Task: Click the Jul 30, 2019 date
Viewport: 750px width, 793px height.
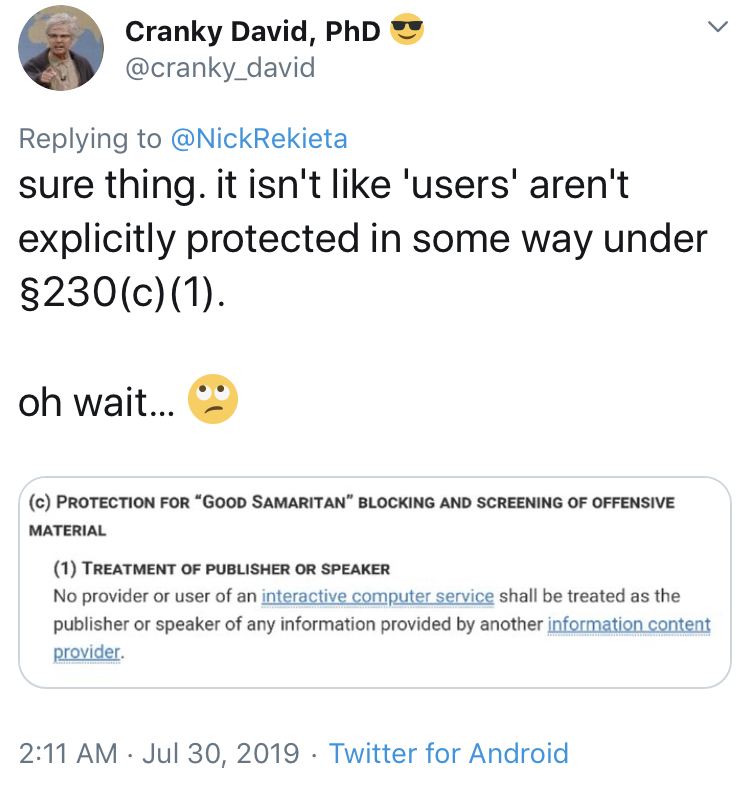Action: pos(221,753)
